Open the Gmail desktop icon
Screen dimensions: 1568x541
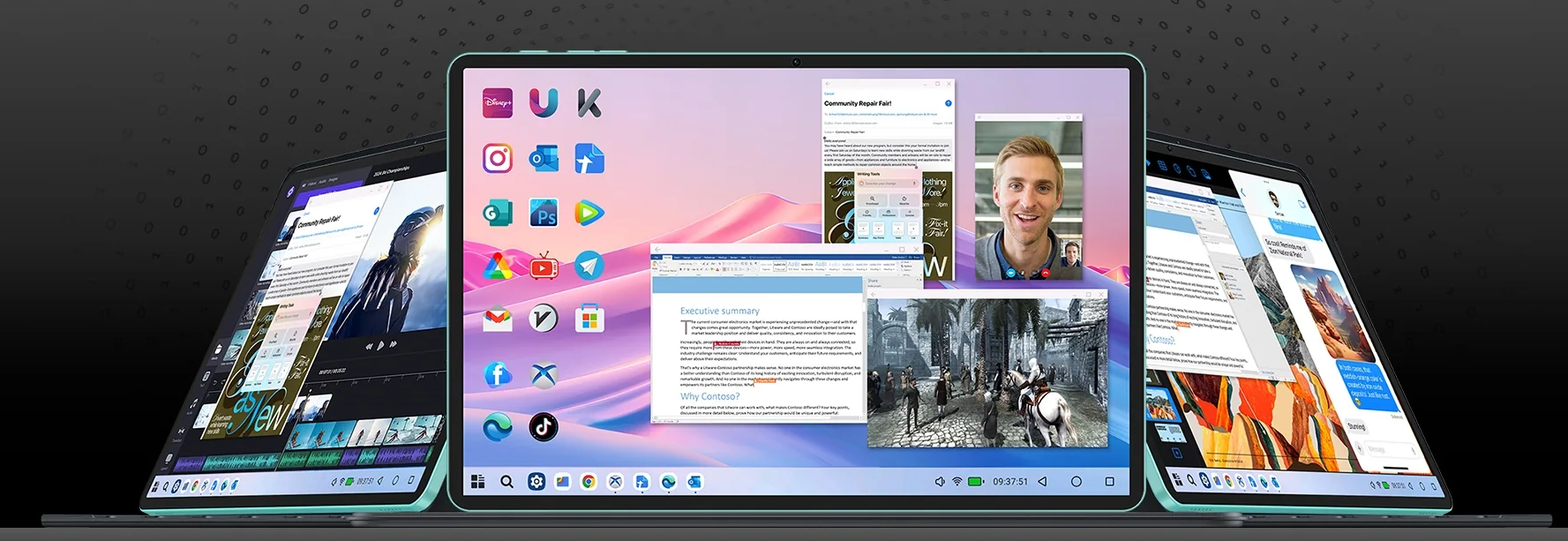click(498, 319)
